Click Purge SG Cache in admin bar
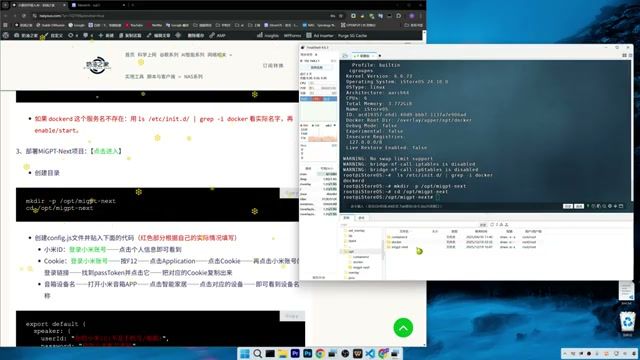 [352, 36]
